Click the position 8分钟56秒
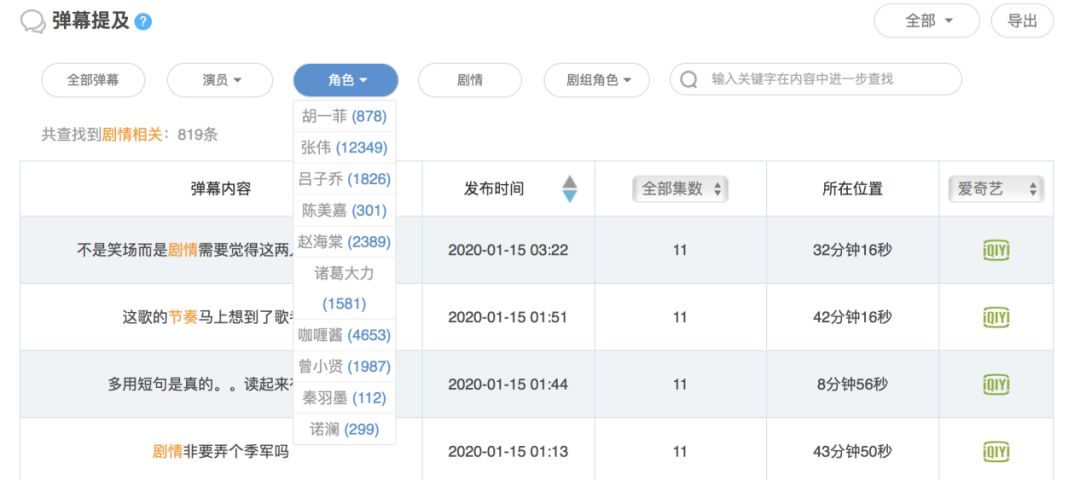 coord(852,384)
